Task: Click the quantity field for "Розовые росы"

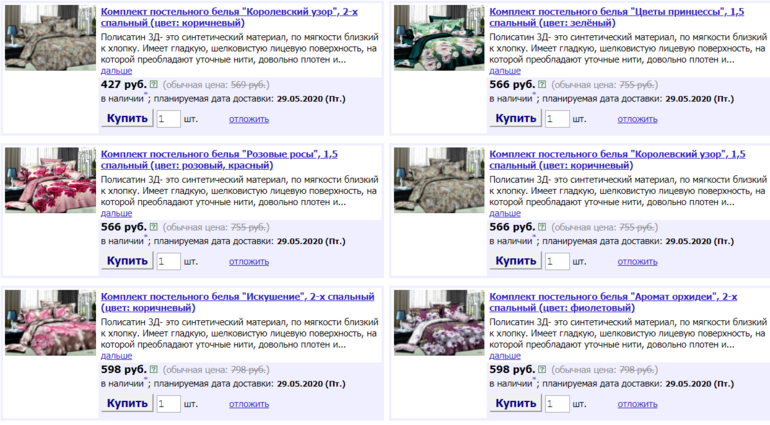Action: 168,261
